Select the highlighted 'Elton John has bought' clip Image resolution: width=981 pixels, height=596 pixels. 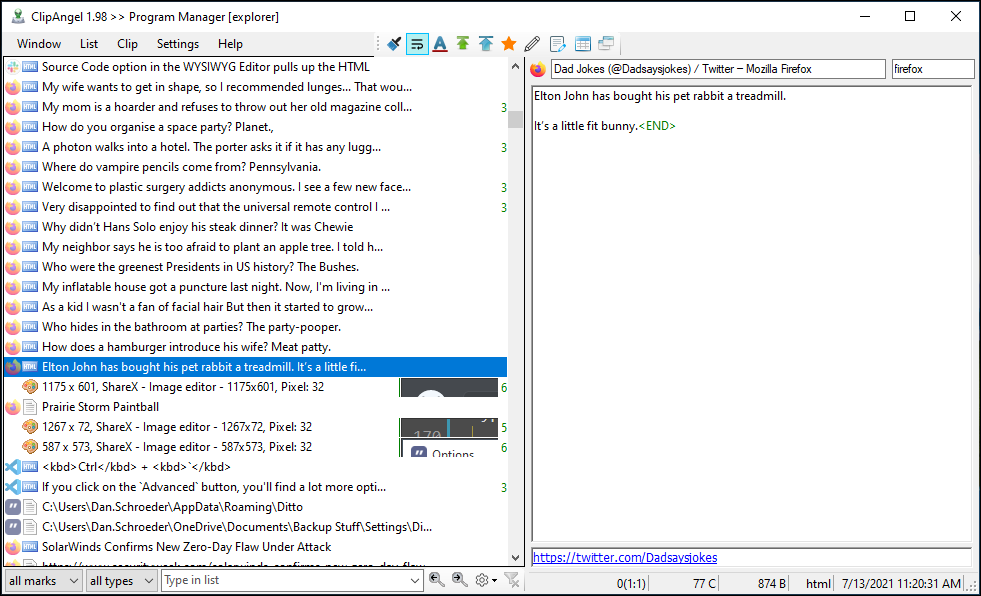pyautogui.click(x=255, y=367)
